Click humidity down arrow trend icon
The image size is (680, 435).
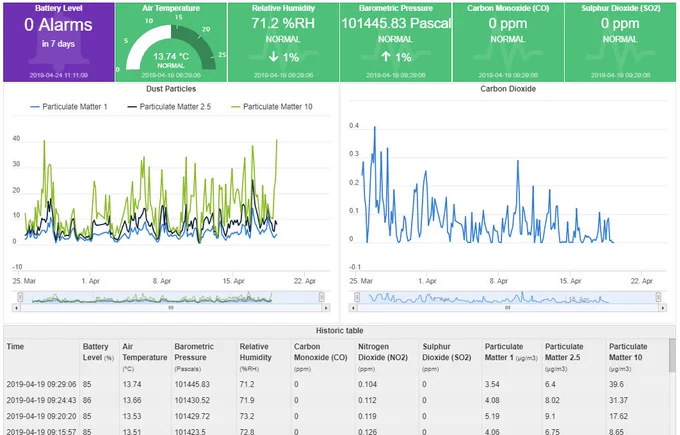pyautogui.click(x=273, y=56)
